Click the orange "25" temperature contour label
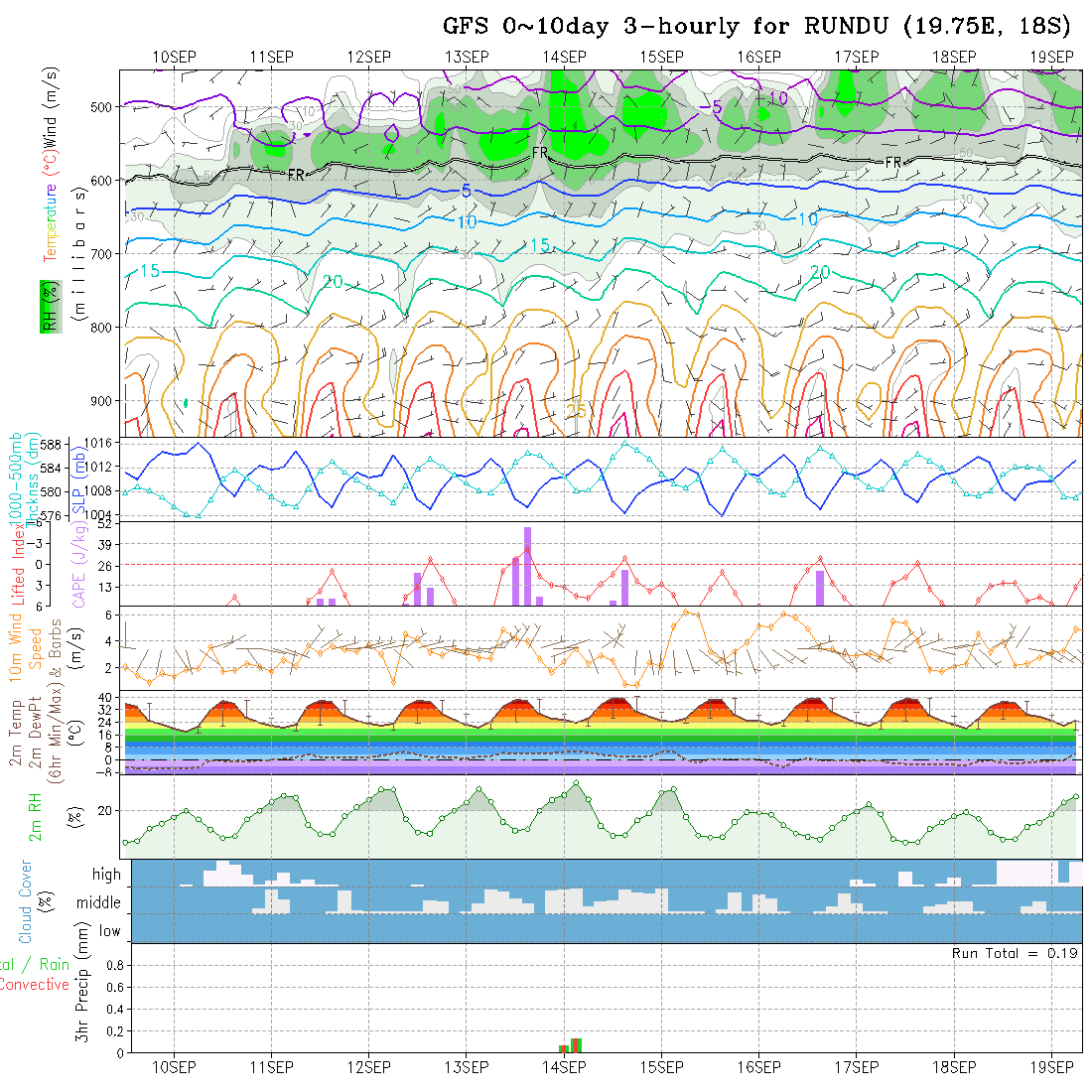Screen dimensions: 1092x1092 (x=576, y=410)
